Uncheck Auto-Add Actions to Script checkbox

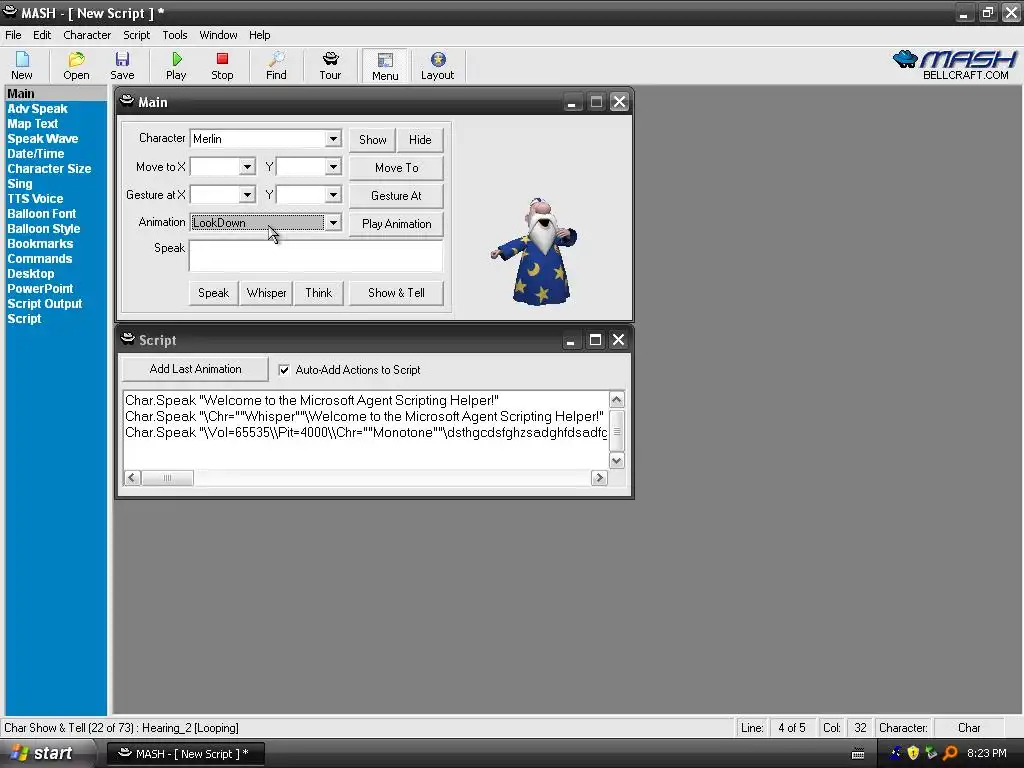pyautogui.click(x=284, y=370)
